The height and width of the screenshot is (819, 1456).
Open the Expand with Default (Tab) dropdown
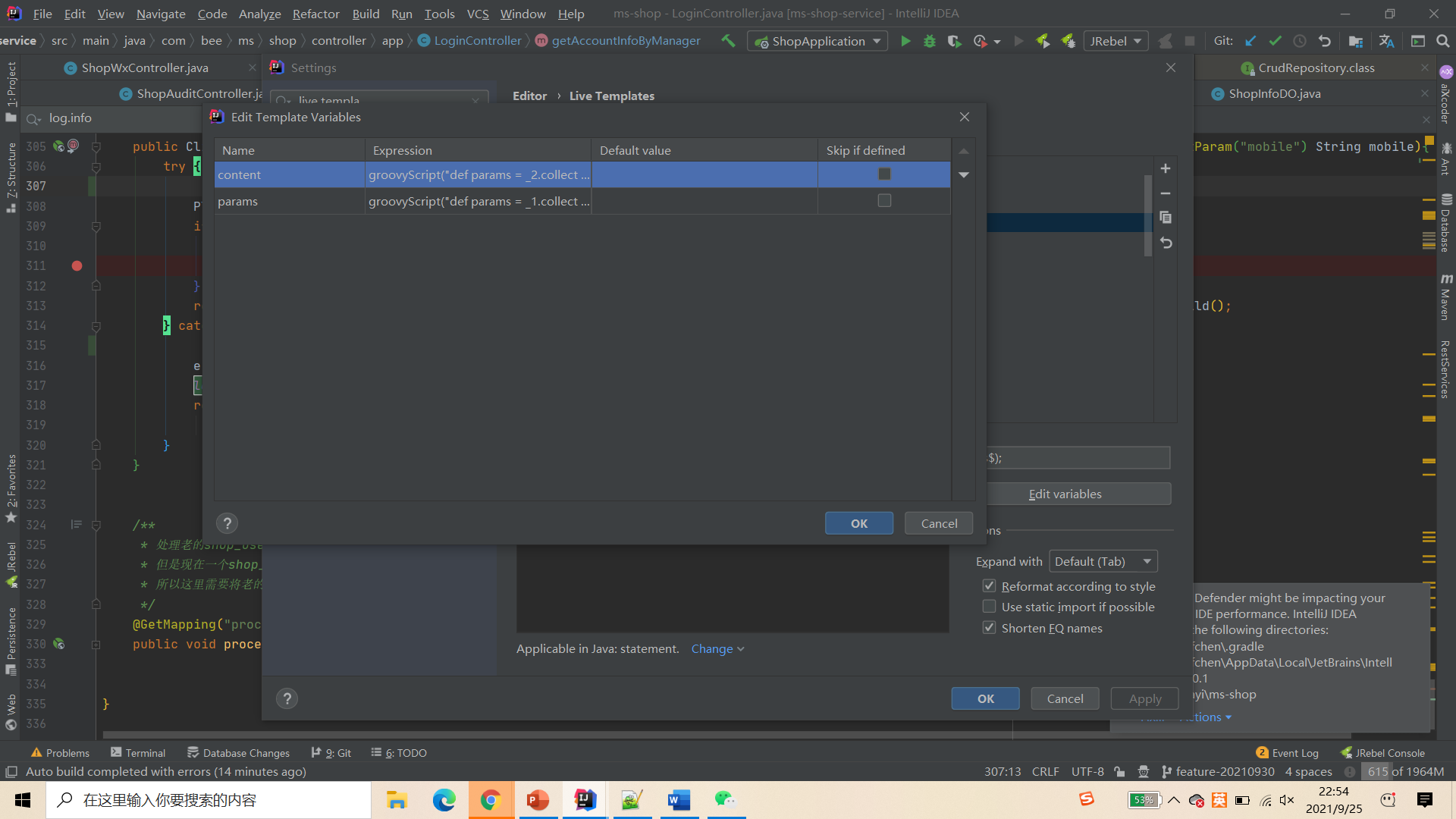tap(1103, 562)
